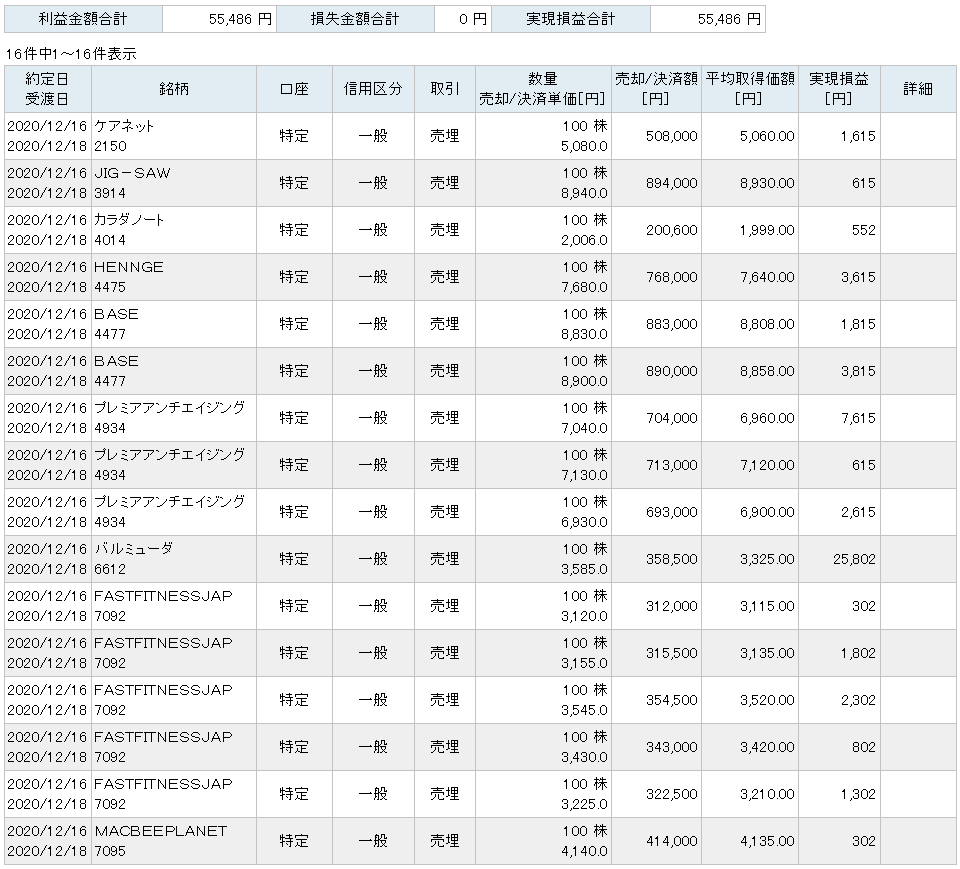
Task: Select stock code 3914
Action: (x=110, y=193)
